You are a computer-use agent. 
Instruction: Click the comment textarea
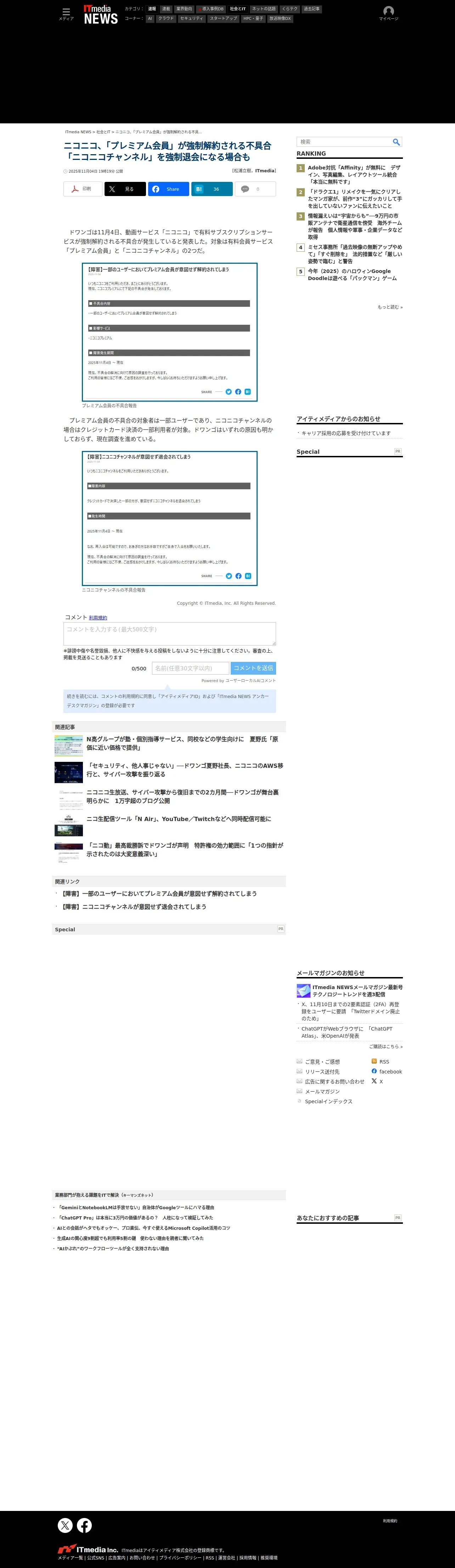coord(170,634)
